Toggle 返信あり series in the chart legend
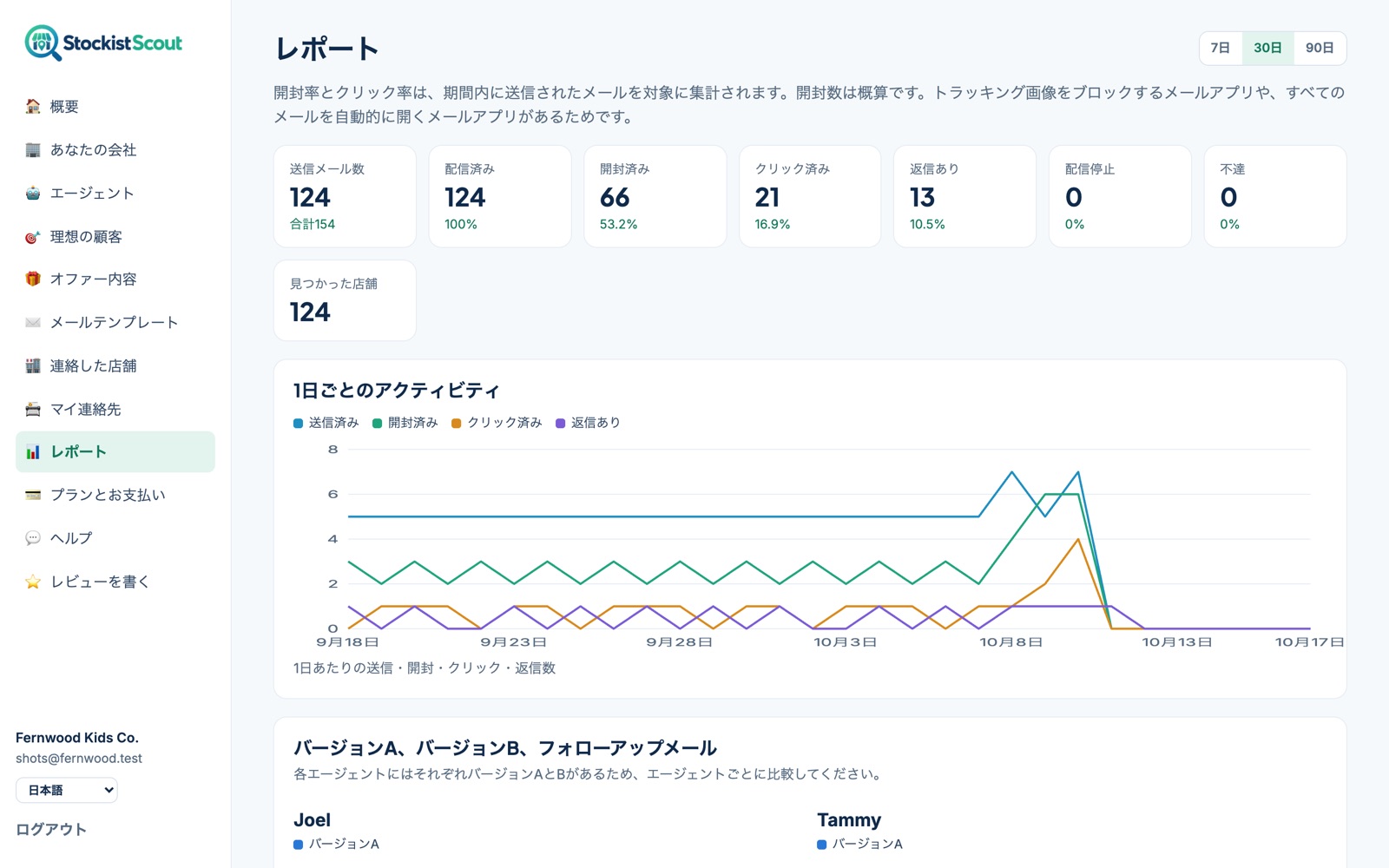Screen dimensions: 1389x868 [588, 423]
